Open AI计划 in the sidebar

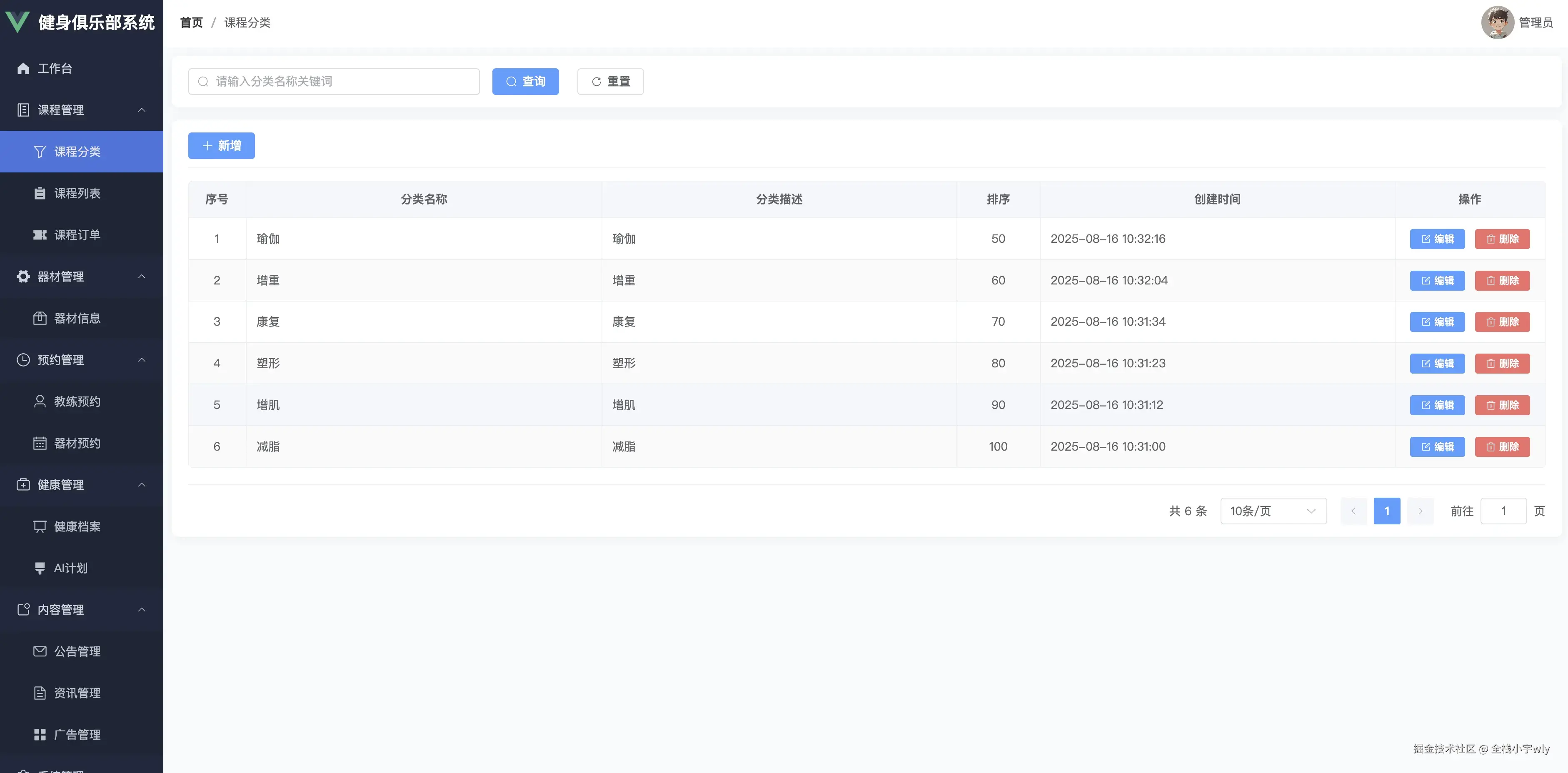point(70,568)
